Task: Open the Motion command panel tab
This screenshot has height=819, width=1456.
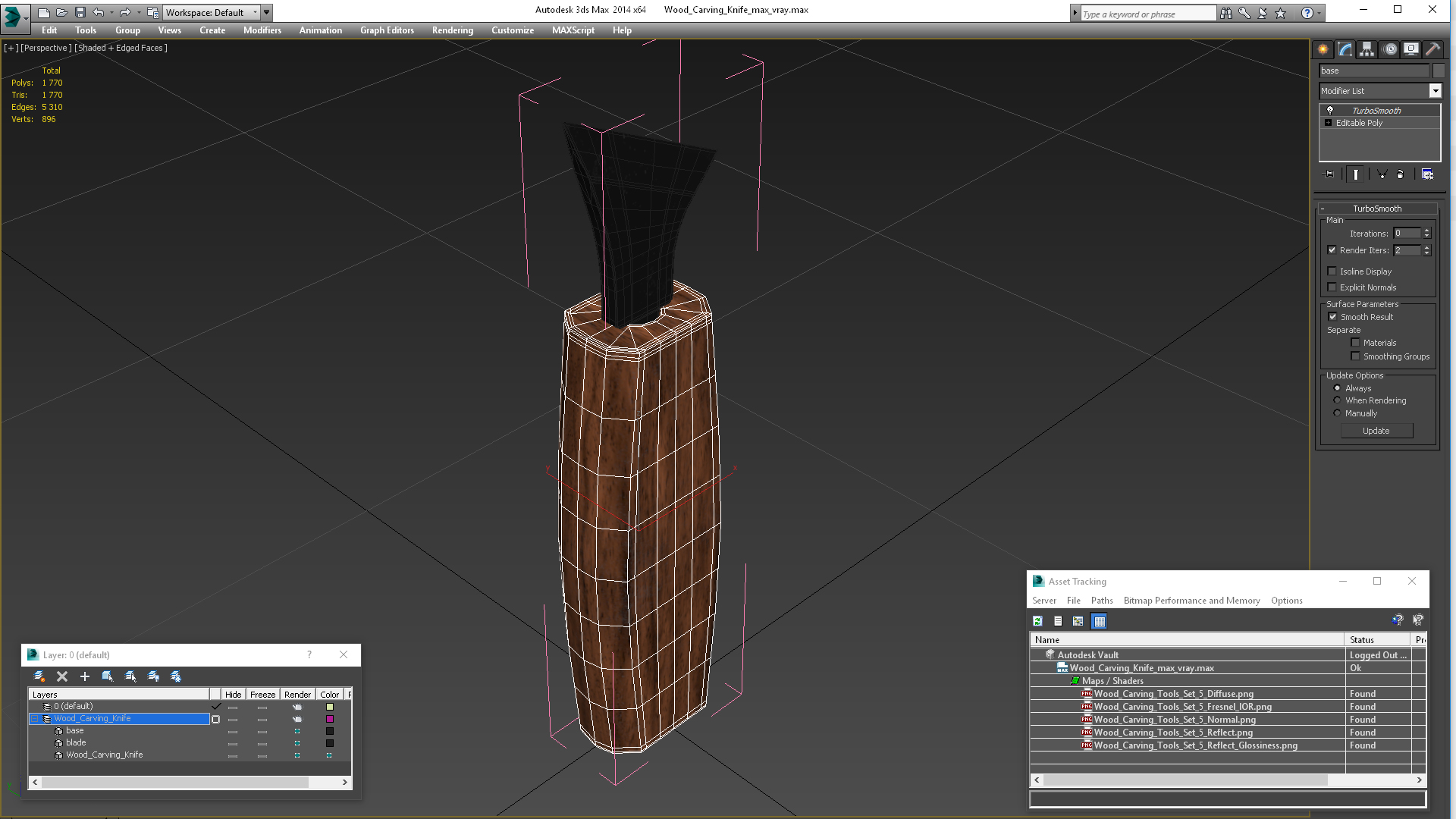Action: (x=1389, y=49)
